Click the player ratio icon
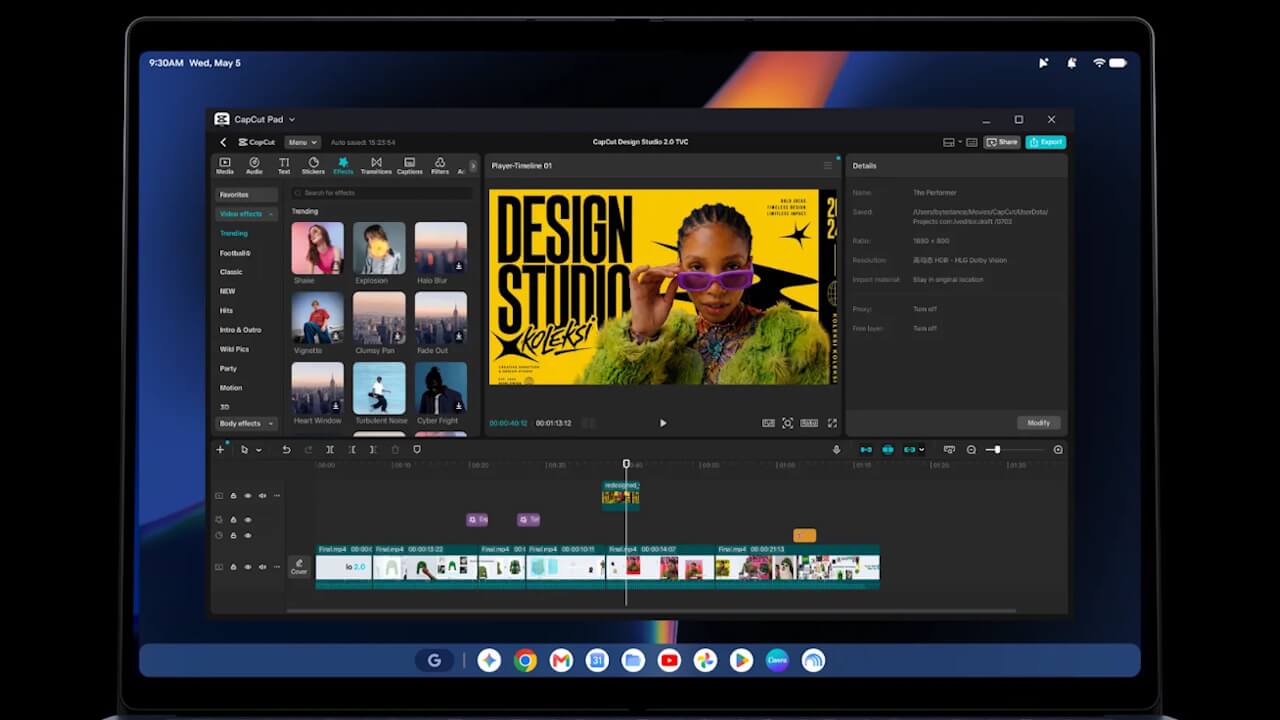 809,423
